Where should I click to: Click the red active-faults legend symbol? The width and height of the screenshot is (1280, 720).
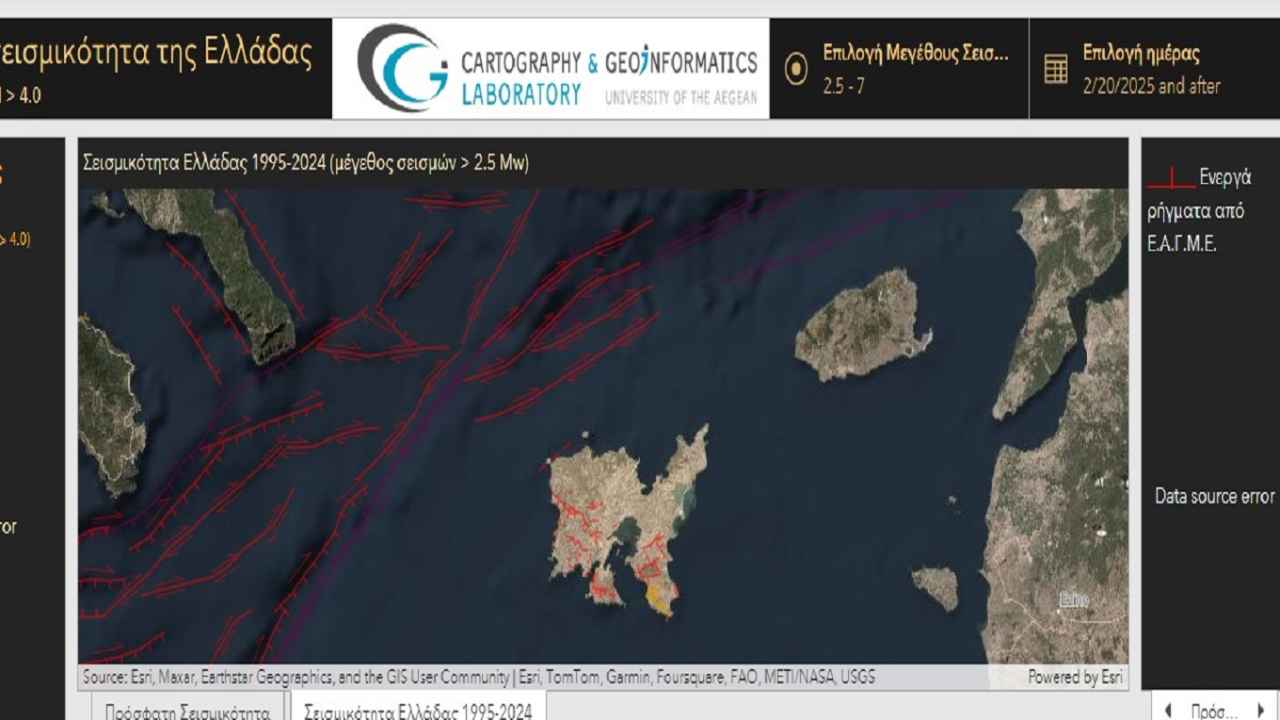click(x=1171, y=180)
